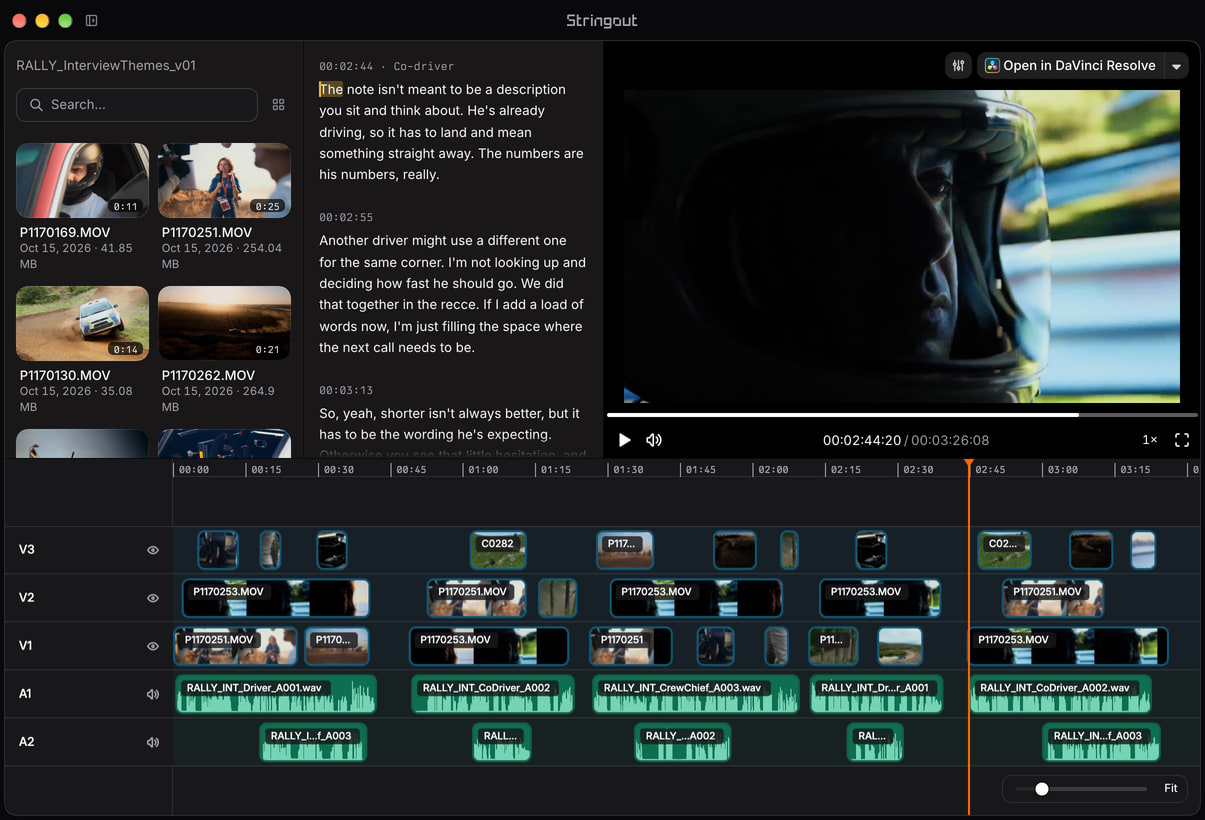
Task: Play the preview video
Action: [x=625, y=440]
